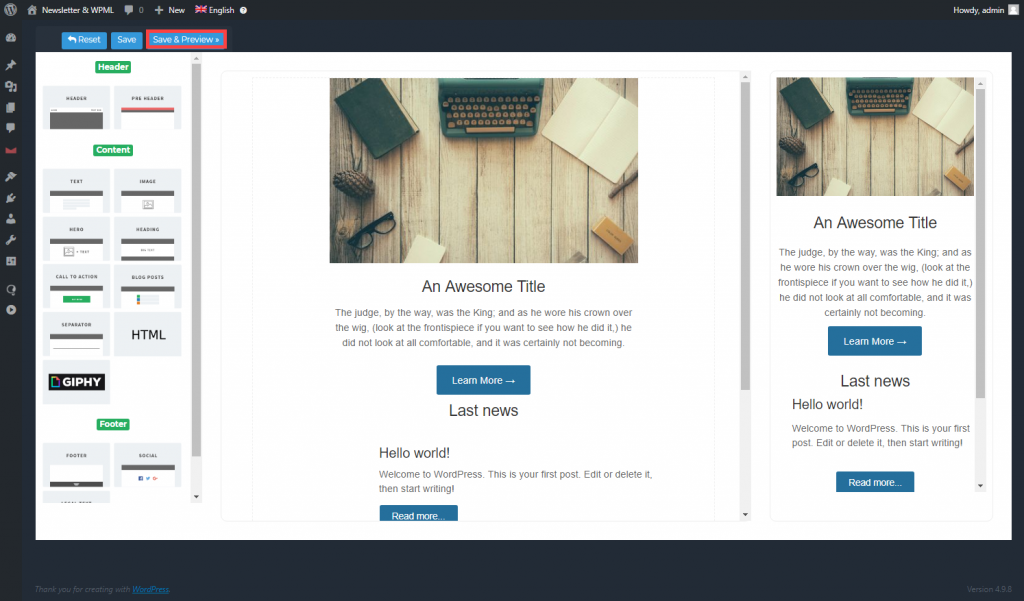Click Learn More in the mobile preview
Viewport: 1024px width, 601px height.
tap(874, 341)
